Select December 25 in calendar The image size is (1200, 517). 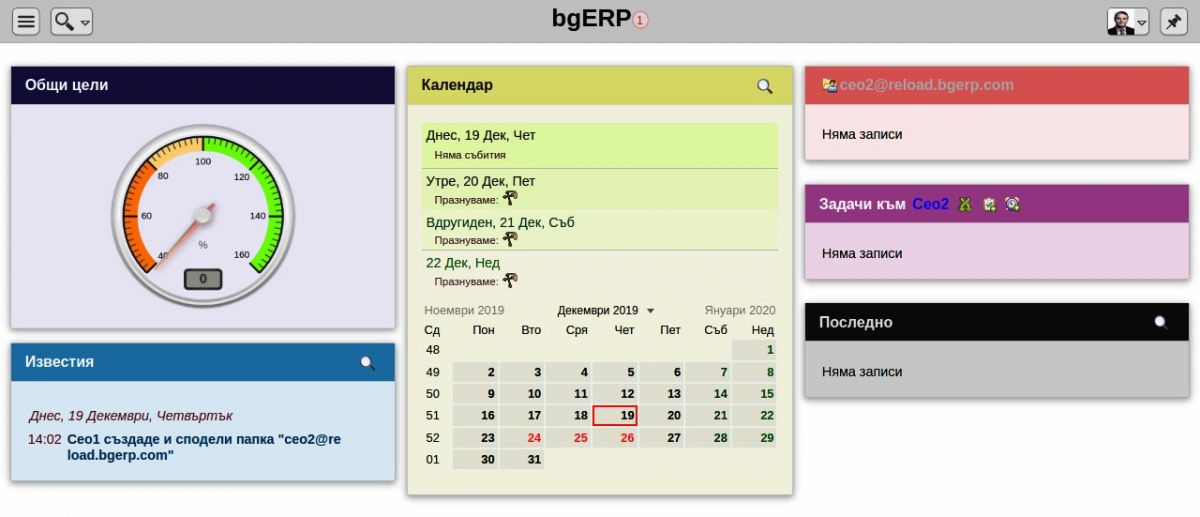point(568,438)
